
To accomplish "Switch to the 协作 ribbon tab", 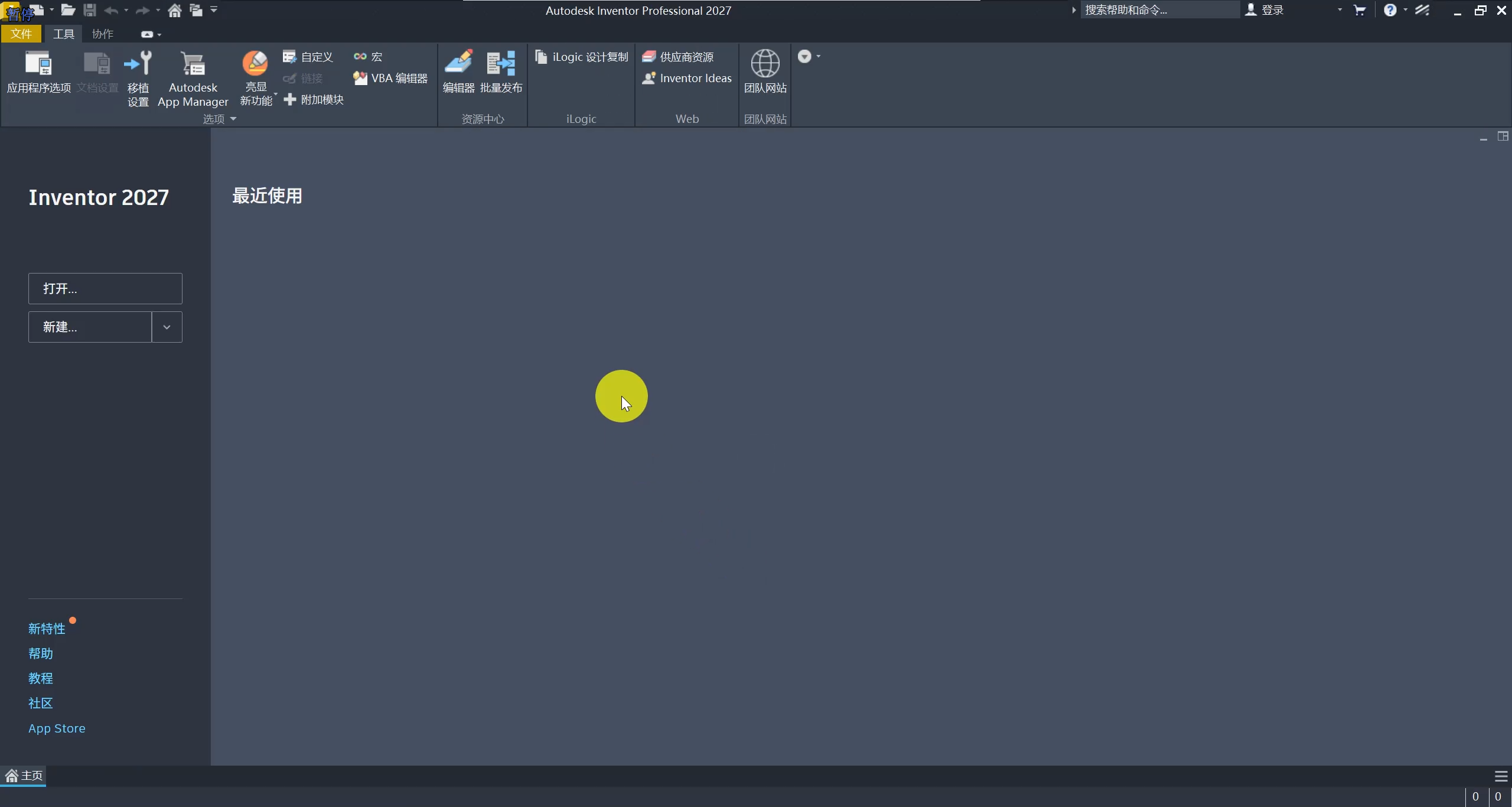I will tap(103, 34).
